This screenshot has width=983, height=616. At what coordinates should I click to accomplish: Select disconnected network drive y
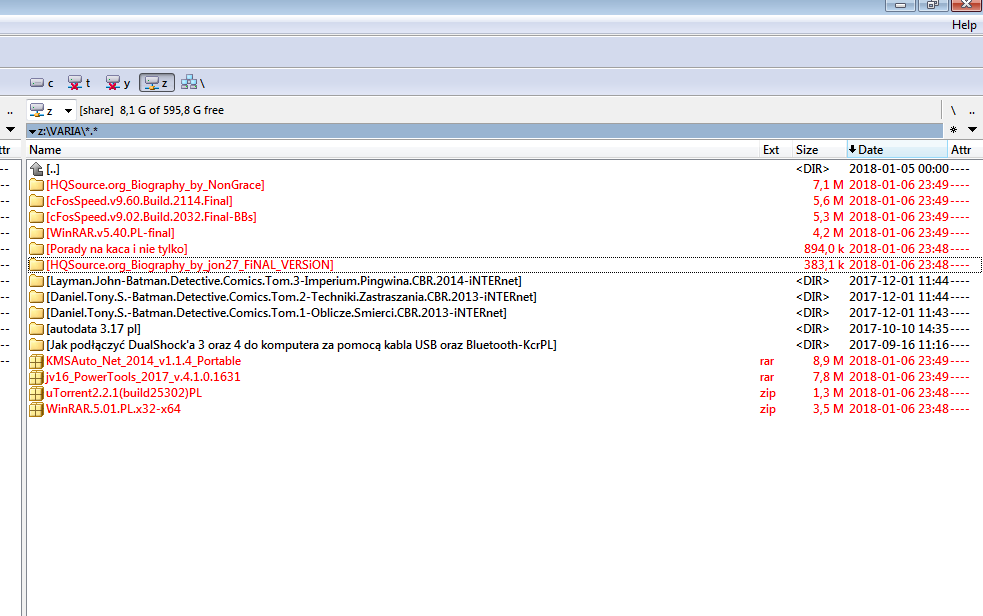coord(117,83)
